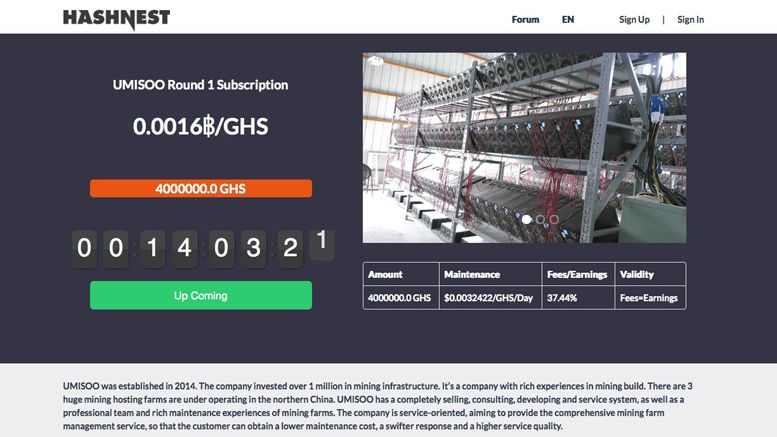This screenshot has height=437, width=777.
Task: Click the Maintenance column header
Action: tap(472, 274)
